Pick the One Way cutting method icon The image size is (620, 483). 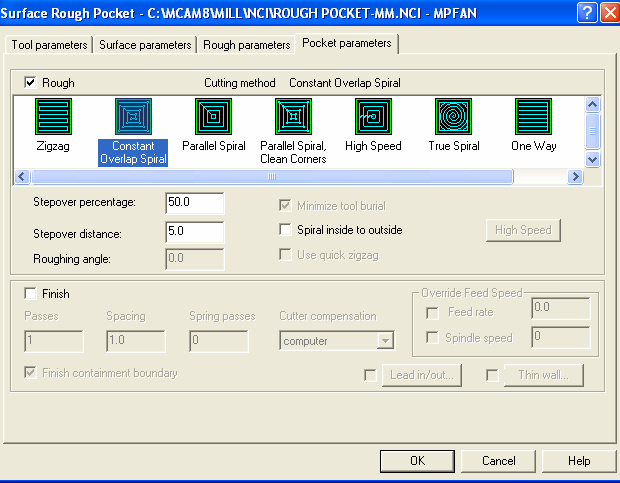(533, 117)
